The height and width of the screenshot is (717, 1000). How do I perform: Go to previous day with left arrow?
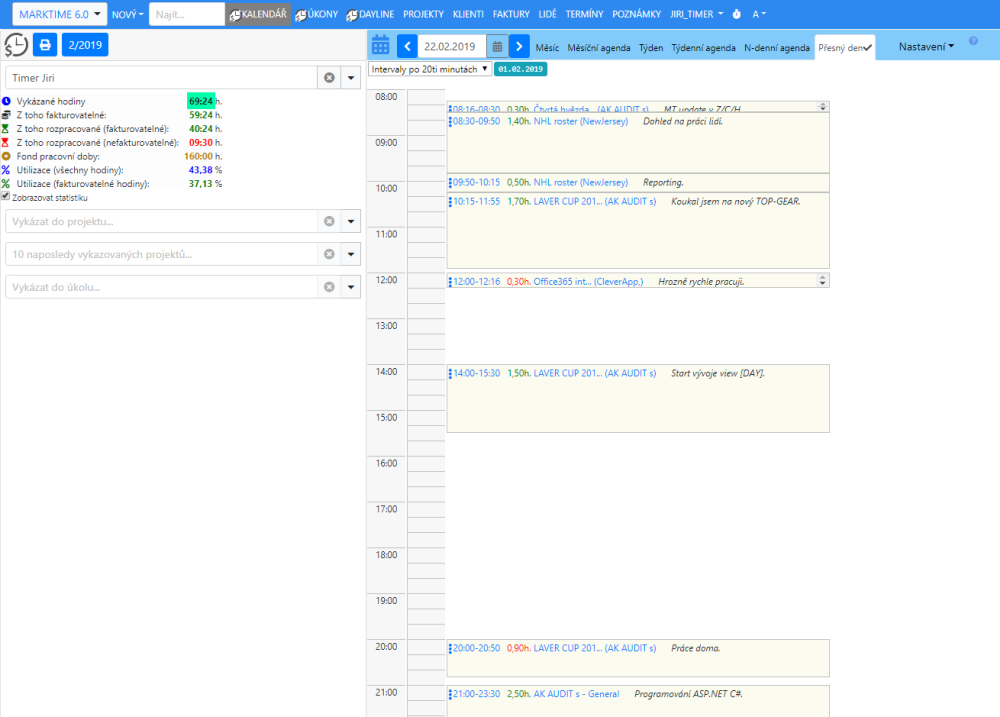tap(407, 46)
